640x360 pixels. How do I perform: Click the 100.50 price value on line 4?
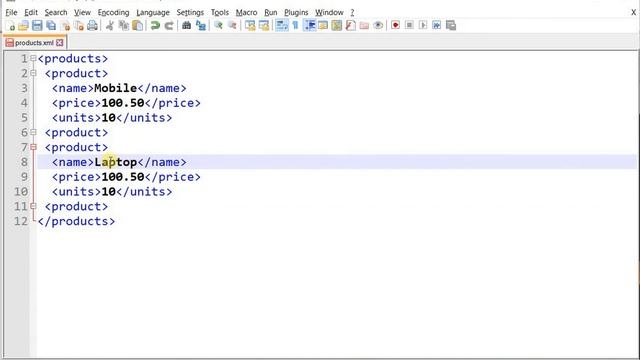point(123,103)
